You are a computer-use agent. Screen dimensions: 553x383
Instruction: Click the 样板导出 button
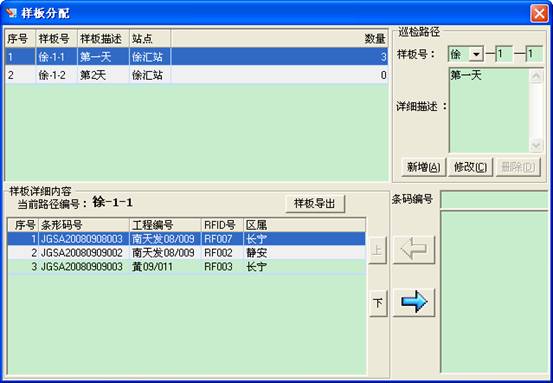[x=315, y=203]
